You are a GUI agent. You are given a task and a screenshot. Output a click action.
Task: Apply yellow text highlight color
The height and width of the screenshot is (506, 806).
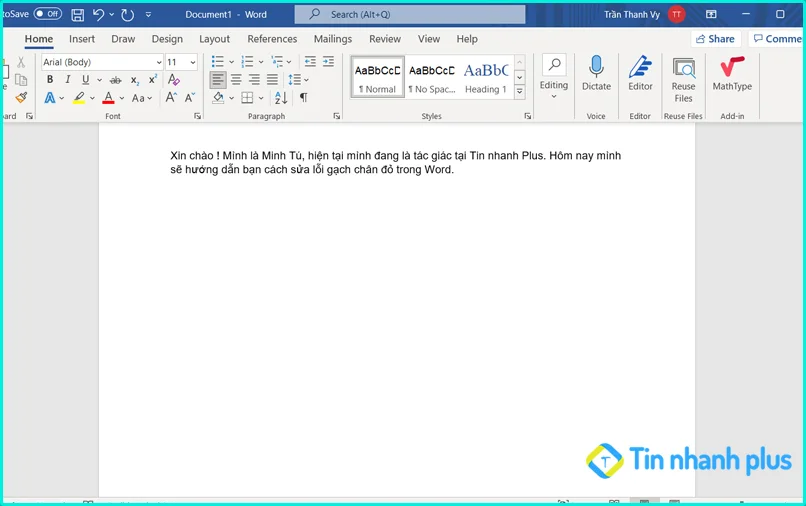[79, 98]
